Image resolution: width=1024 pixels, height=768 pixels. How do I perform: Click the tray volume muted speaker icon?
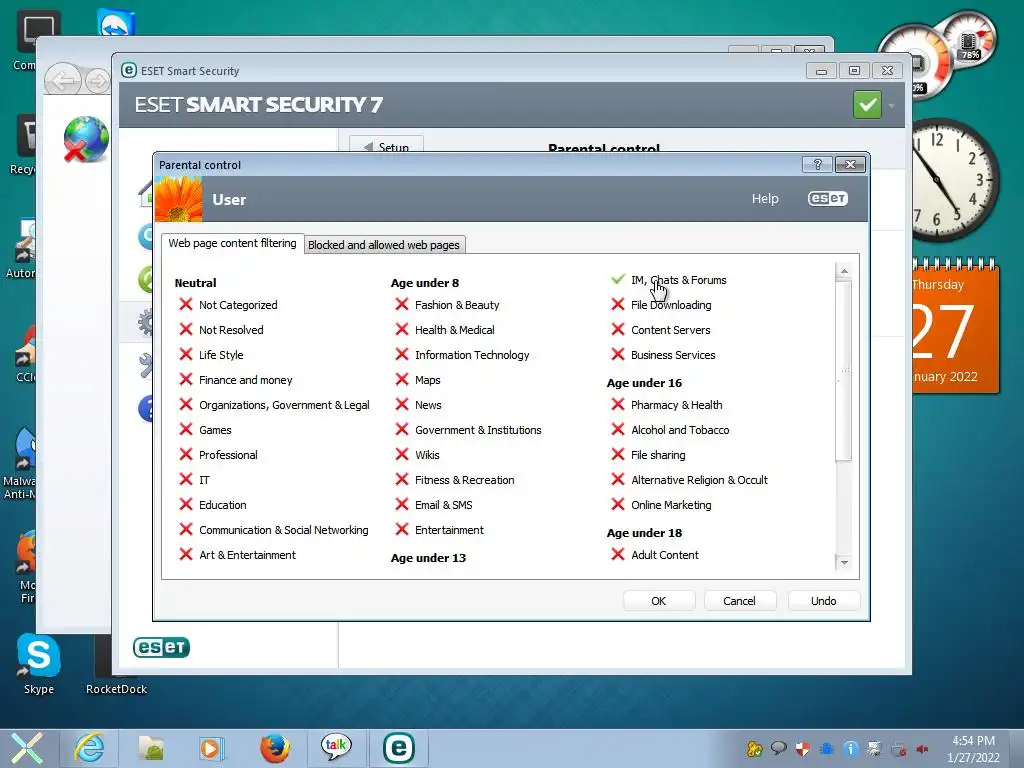(x=922, y=749)
